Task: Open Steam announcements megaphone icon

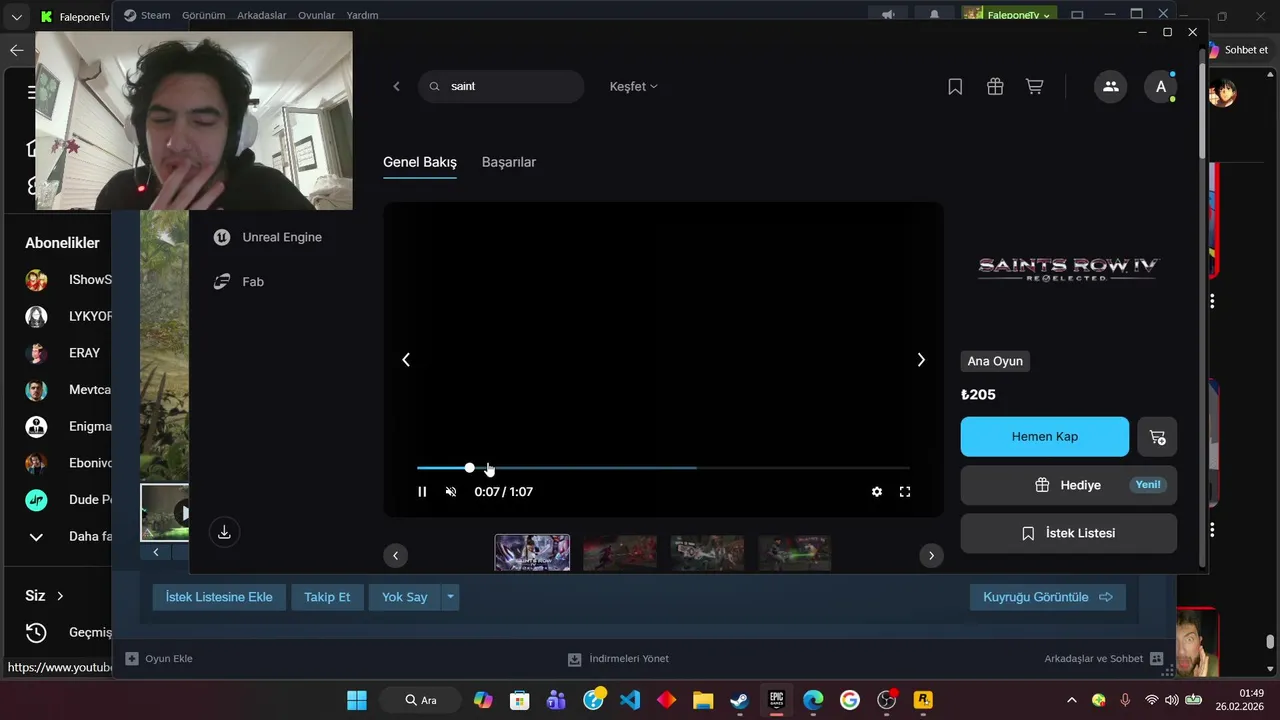Action: coord(888,15)
